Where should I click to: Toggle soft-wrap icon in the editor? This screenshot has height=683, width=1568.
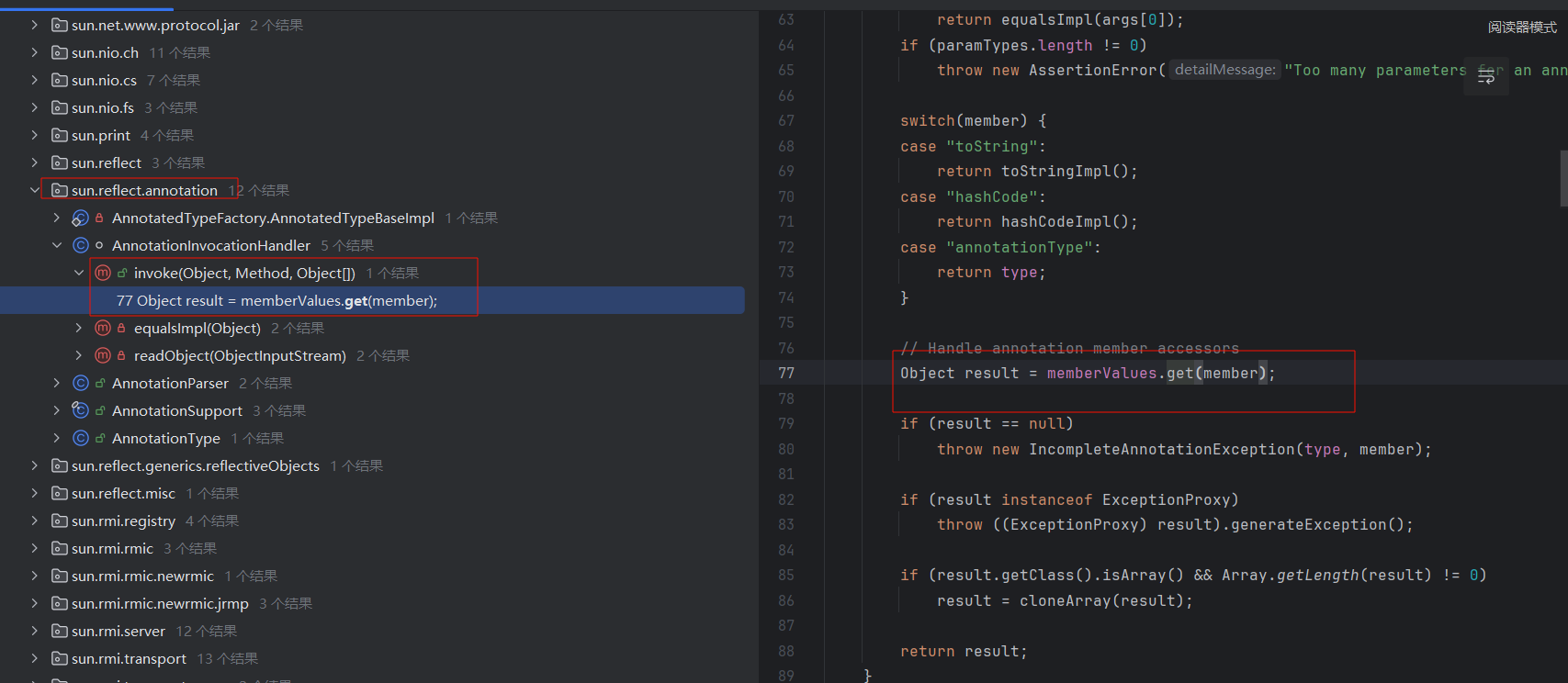click(x=1485, y=77)
